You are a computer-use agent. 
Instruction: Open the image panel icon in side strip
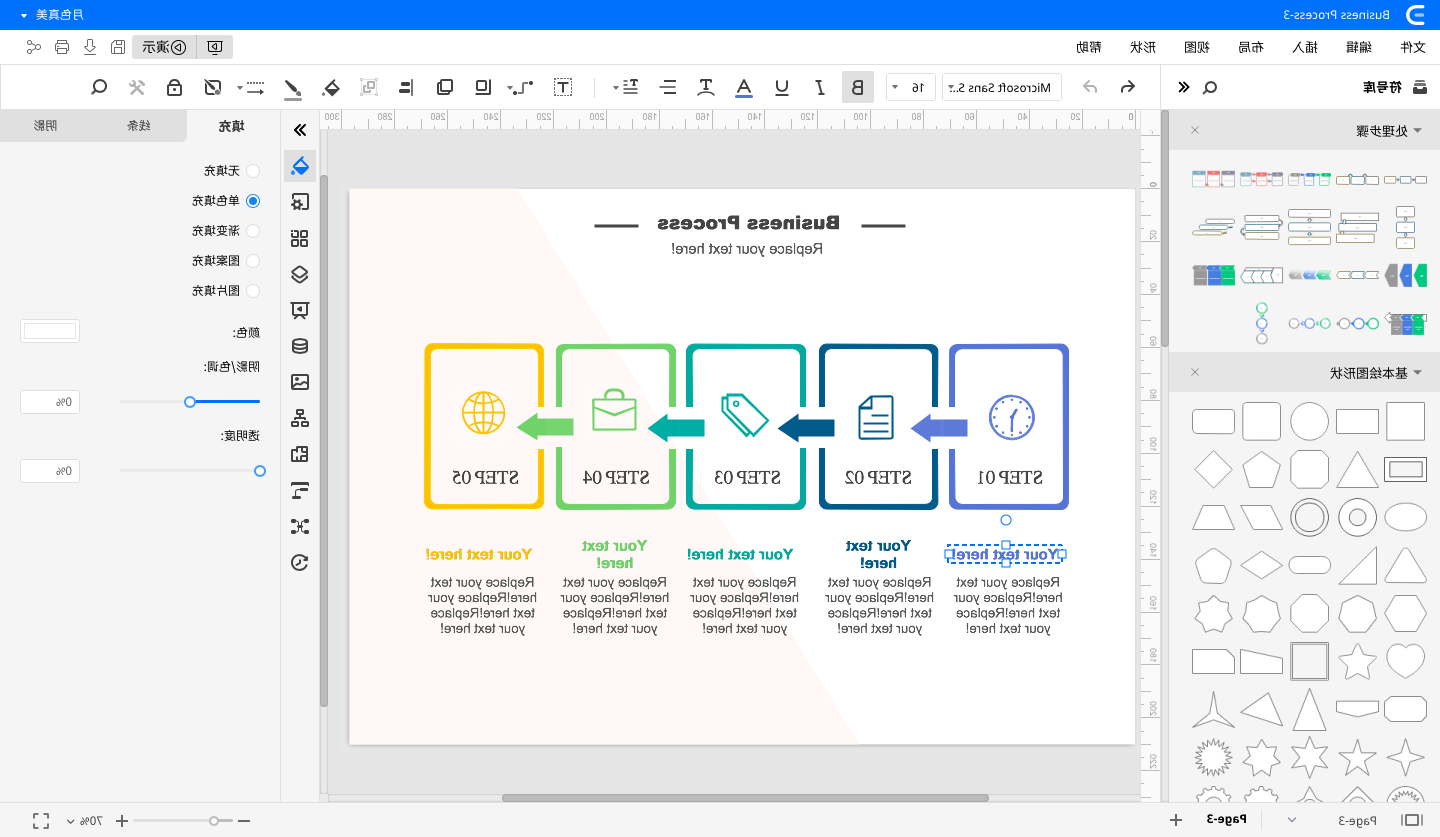[299, 382]
